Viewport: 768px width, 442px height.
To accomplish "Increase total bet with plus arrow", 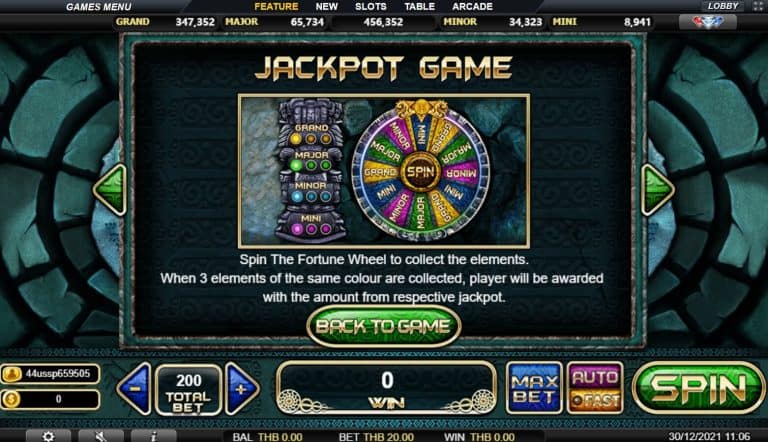I will [242, 389].
